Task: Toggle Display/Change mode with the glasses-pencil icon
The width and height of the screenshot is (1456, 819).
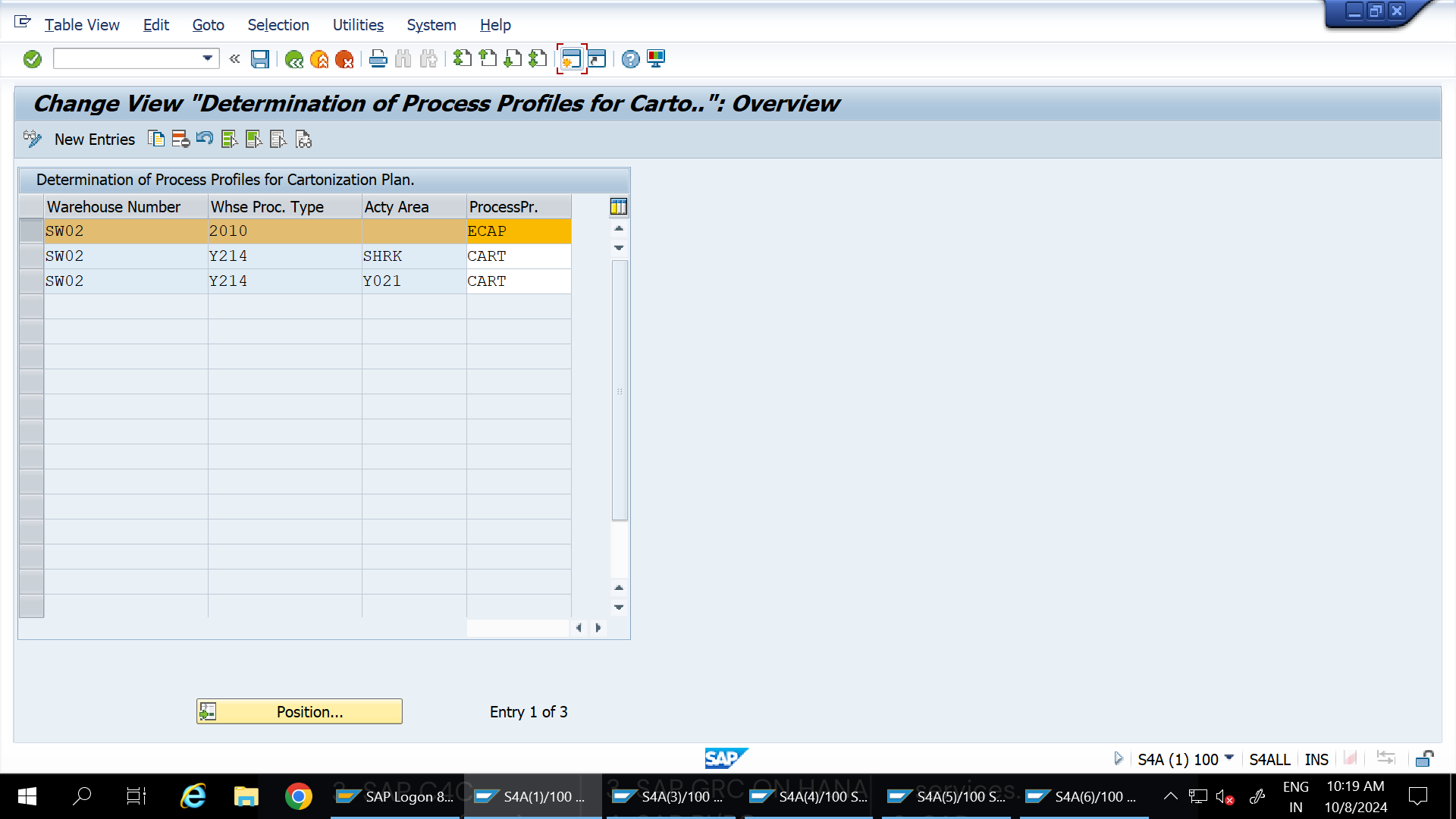Action: point(32,139)
